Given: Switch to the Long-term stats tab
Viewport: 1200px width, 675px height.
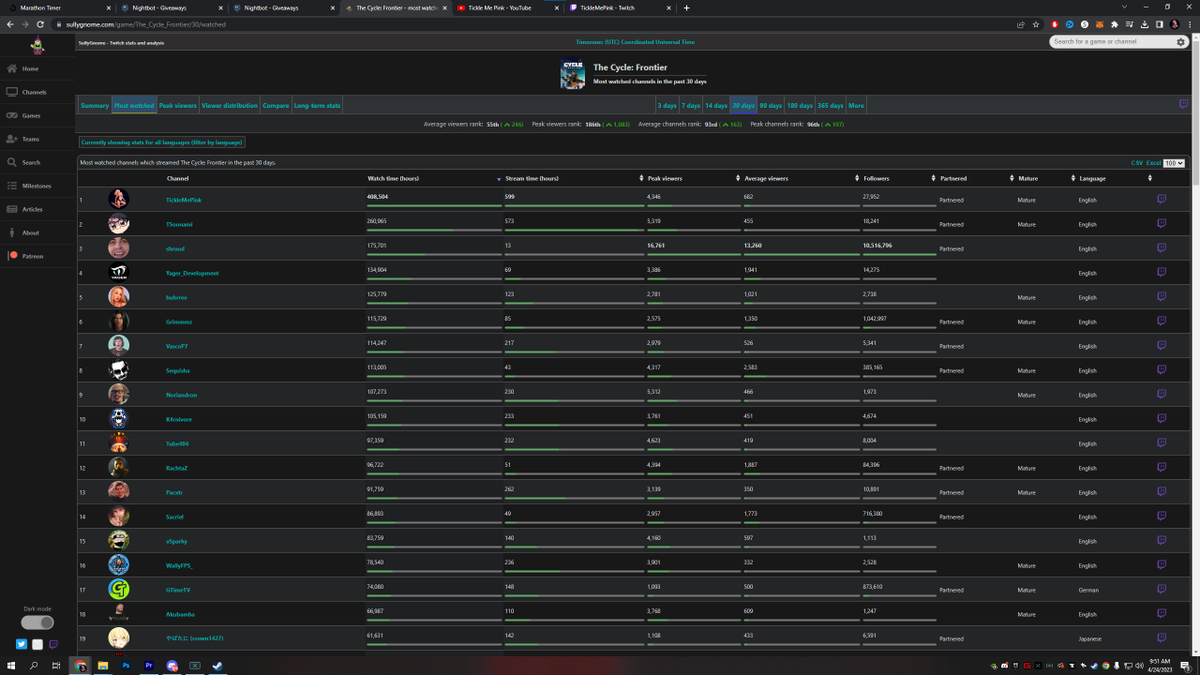Looking at the screenshot, I should [x=317, y=105].
